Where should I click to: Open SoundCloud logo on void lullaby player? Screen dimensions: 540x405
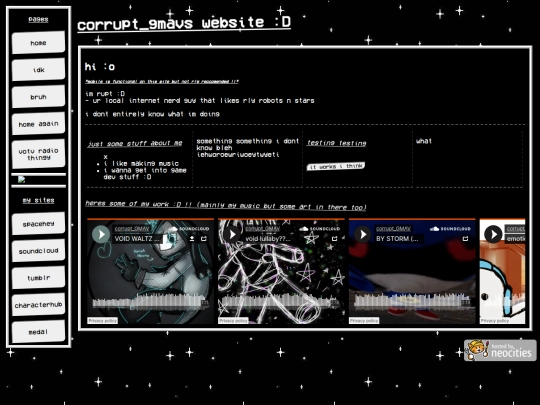(x=320, y=229)
